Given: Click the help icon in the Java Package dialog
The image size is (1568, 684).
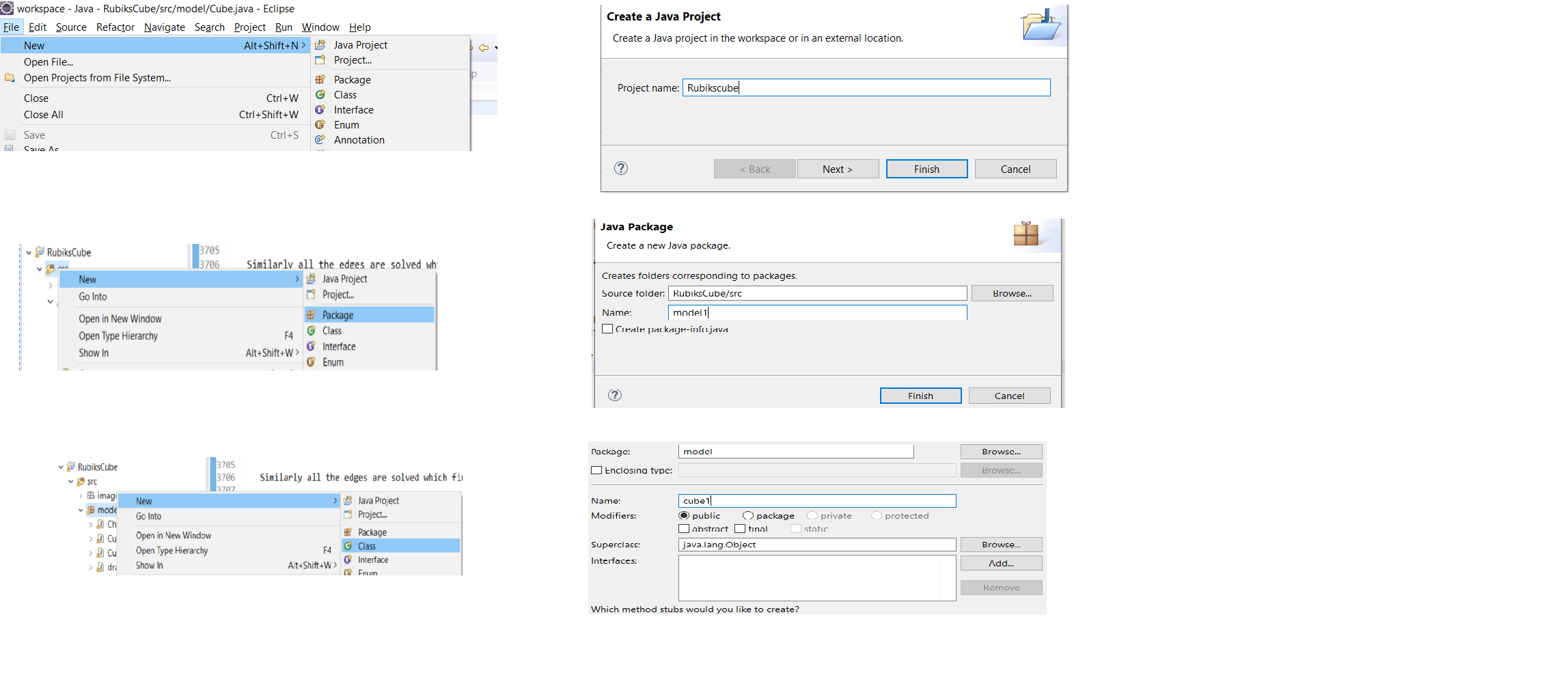Looking at the screenshot, I should pos(614,395).
